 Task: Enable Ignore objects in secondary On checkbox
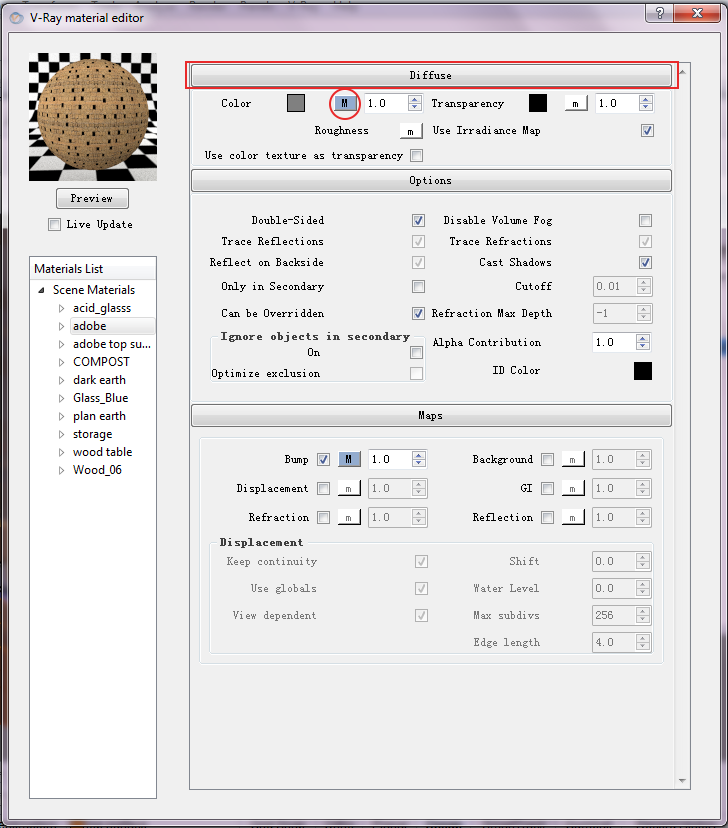coord(417,352)
